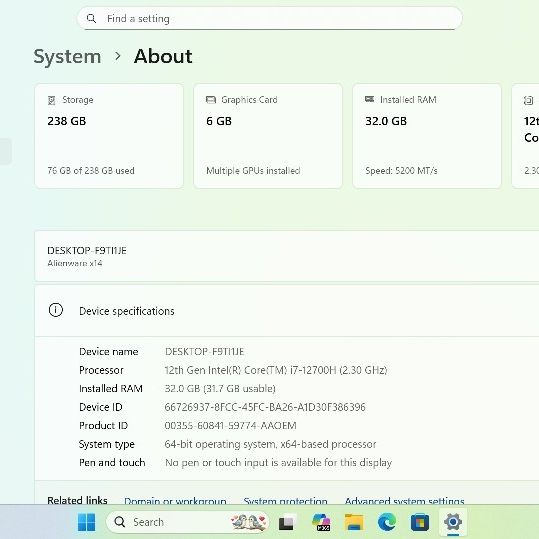Click the magnifier icon in Find a setting
Viewport: 539px width, 539px height.
(x=91, y=19)
